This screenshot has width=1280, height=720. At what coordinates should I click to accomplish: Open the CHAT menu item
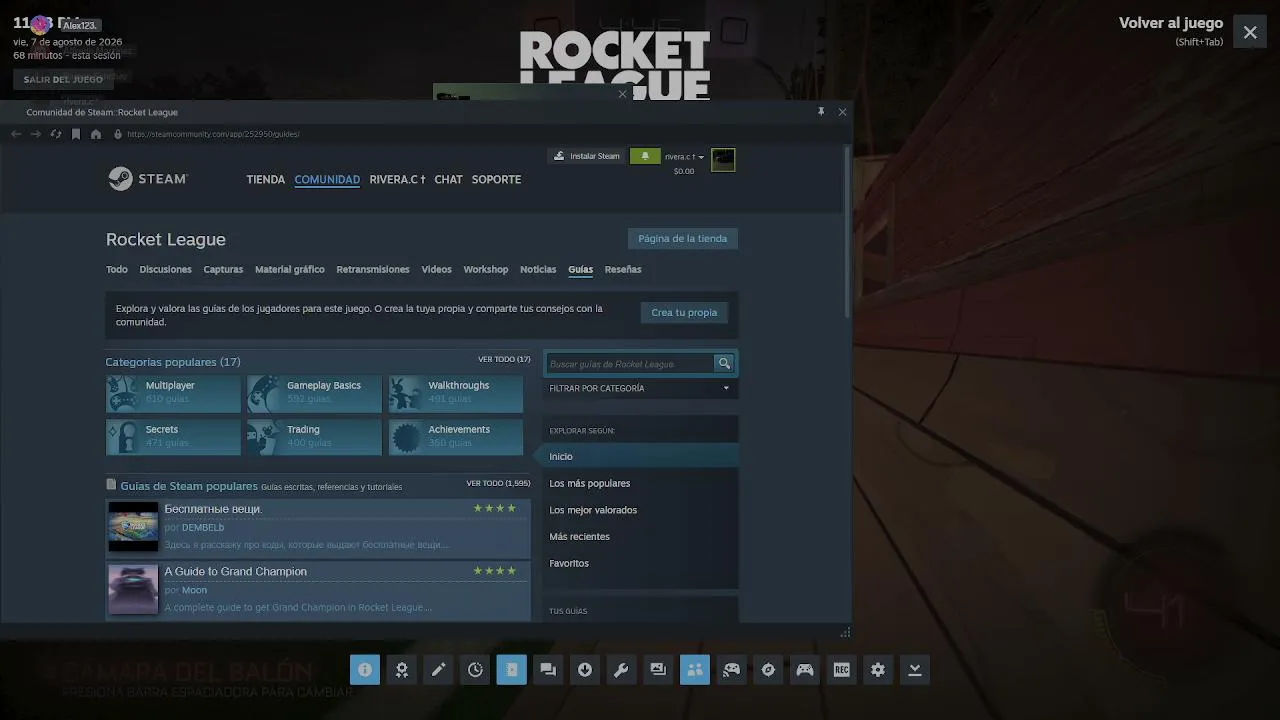[448, 180]
